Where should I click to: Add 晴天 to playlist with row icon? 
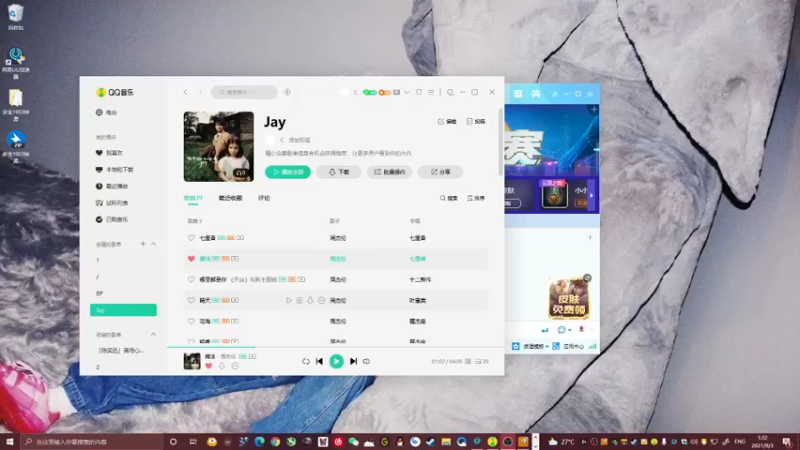click(x=299, y=301)
